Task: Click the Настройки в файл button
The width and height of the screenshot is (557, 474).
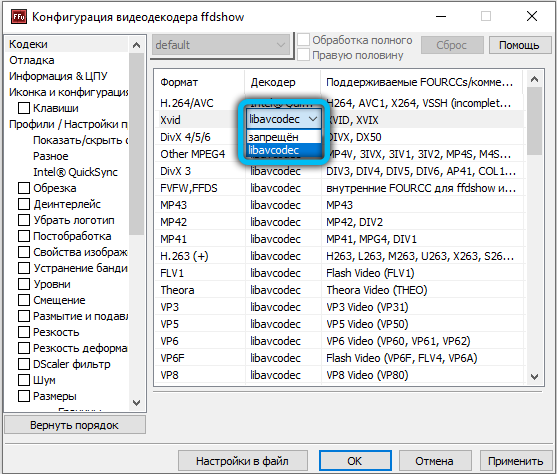Action: [x=242, y=461]
